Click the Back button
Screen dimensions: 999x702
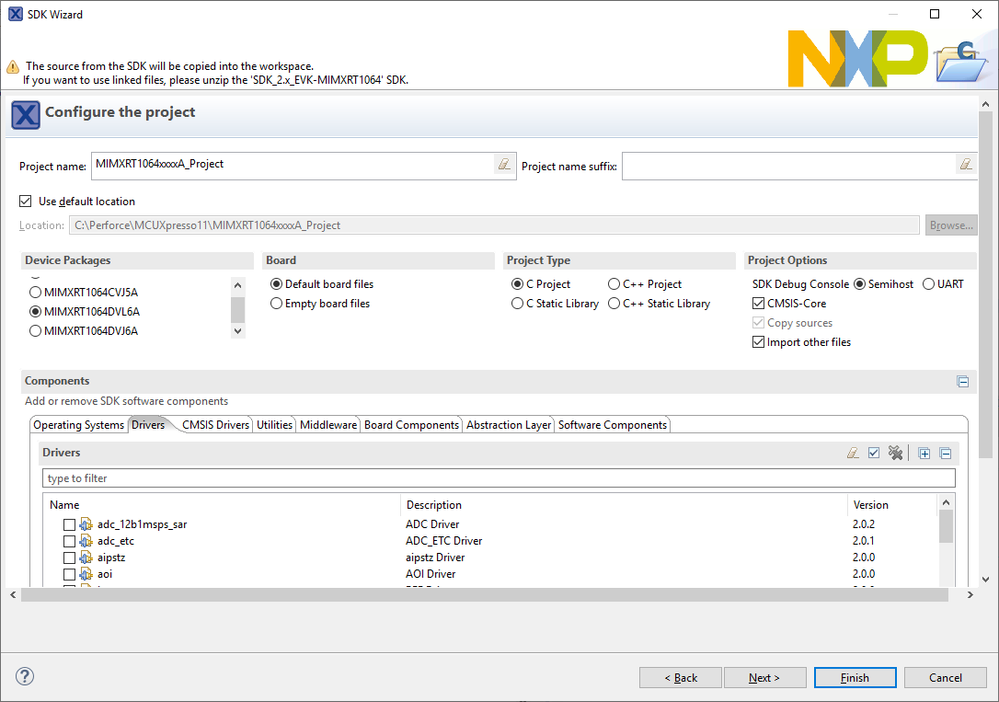pos(680,678)
